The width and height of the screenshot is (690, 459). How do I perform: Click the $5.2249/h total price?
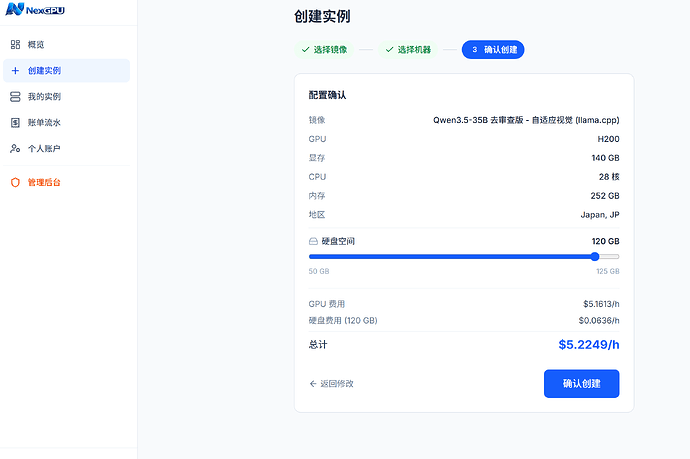tap(589, 345)
